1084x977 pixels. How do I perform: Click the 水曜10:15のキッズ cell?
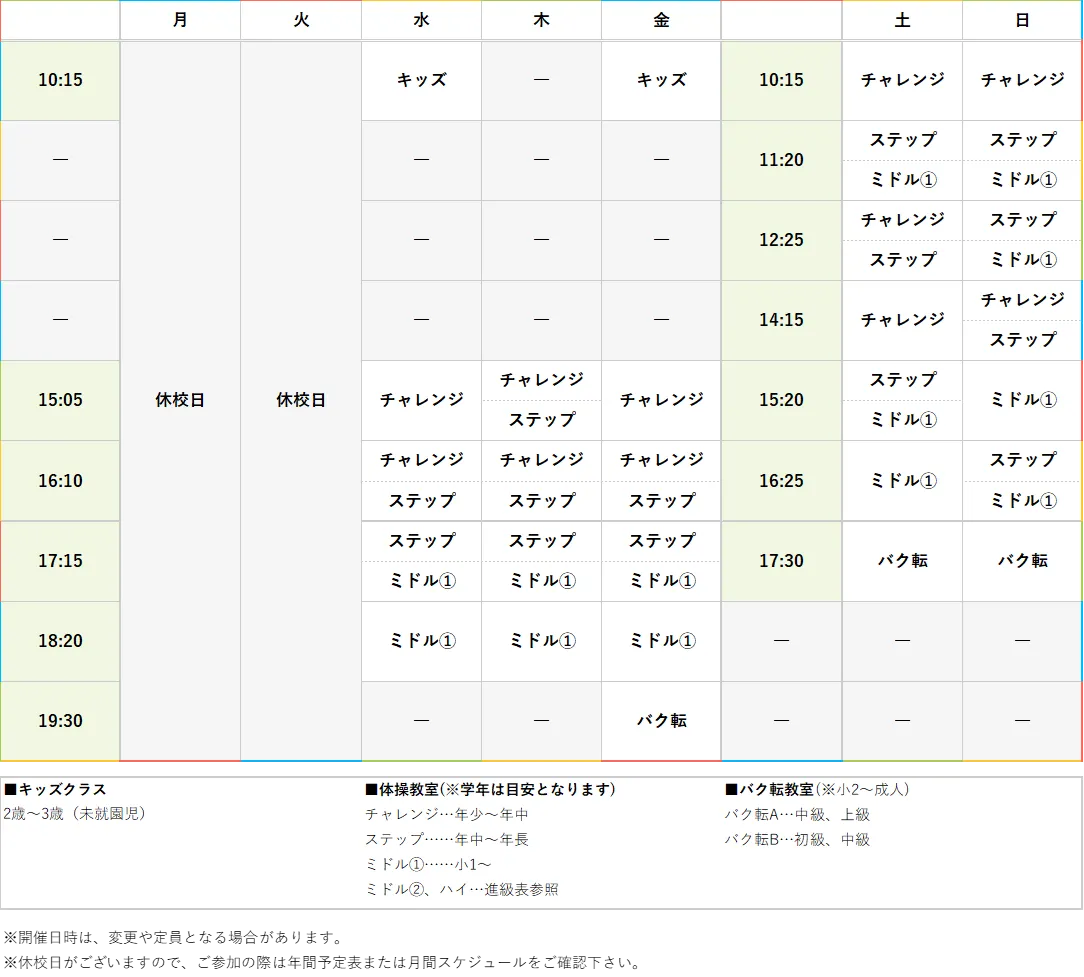(x=421, y=80)
